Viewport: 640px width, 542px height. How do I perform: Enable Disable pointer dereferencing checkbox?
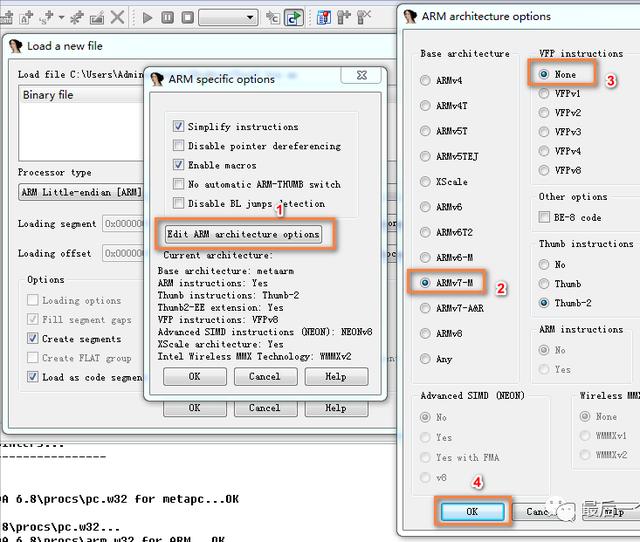click(179, 146)
